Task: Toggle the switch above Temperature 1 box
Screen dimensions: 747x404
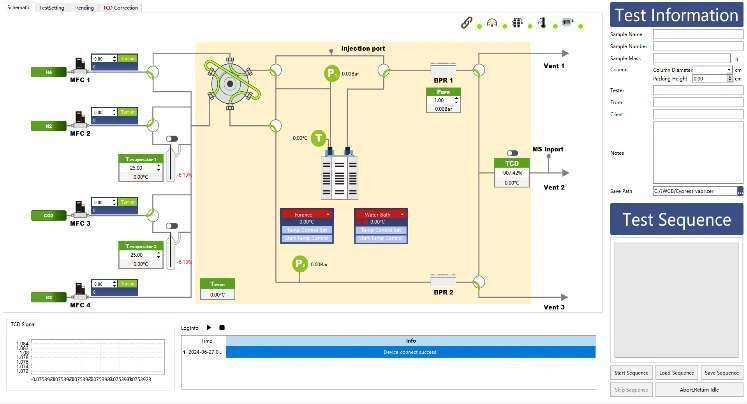Action: (171, 140)
